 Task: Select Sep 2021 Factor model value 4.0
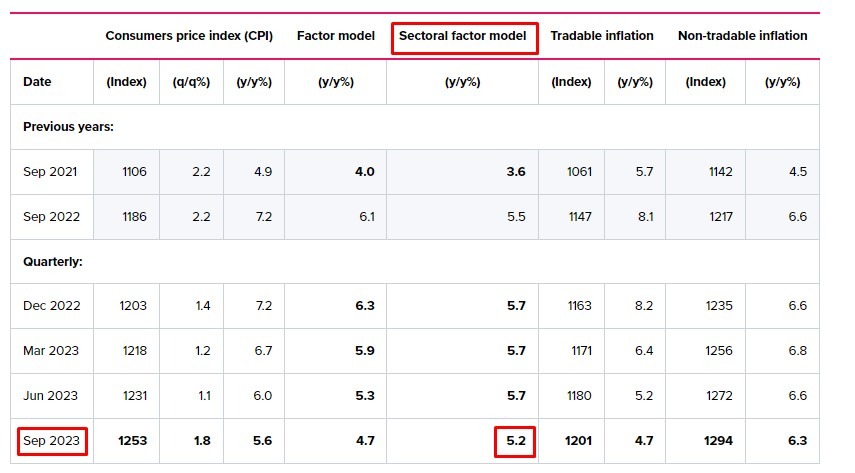(x=364, y=172)
